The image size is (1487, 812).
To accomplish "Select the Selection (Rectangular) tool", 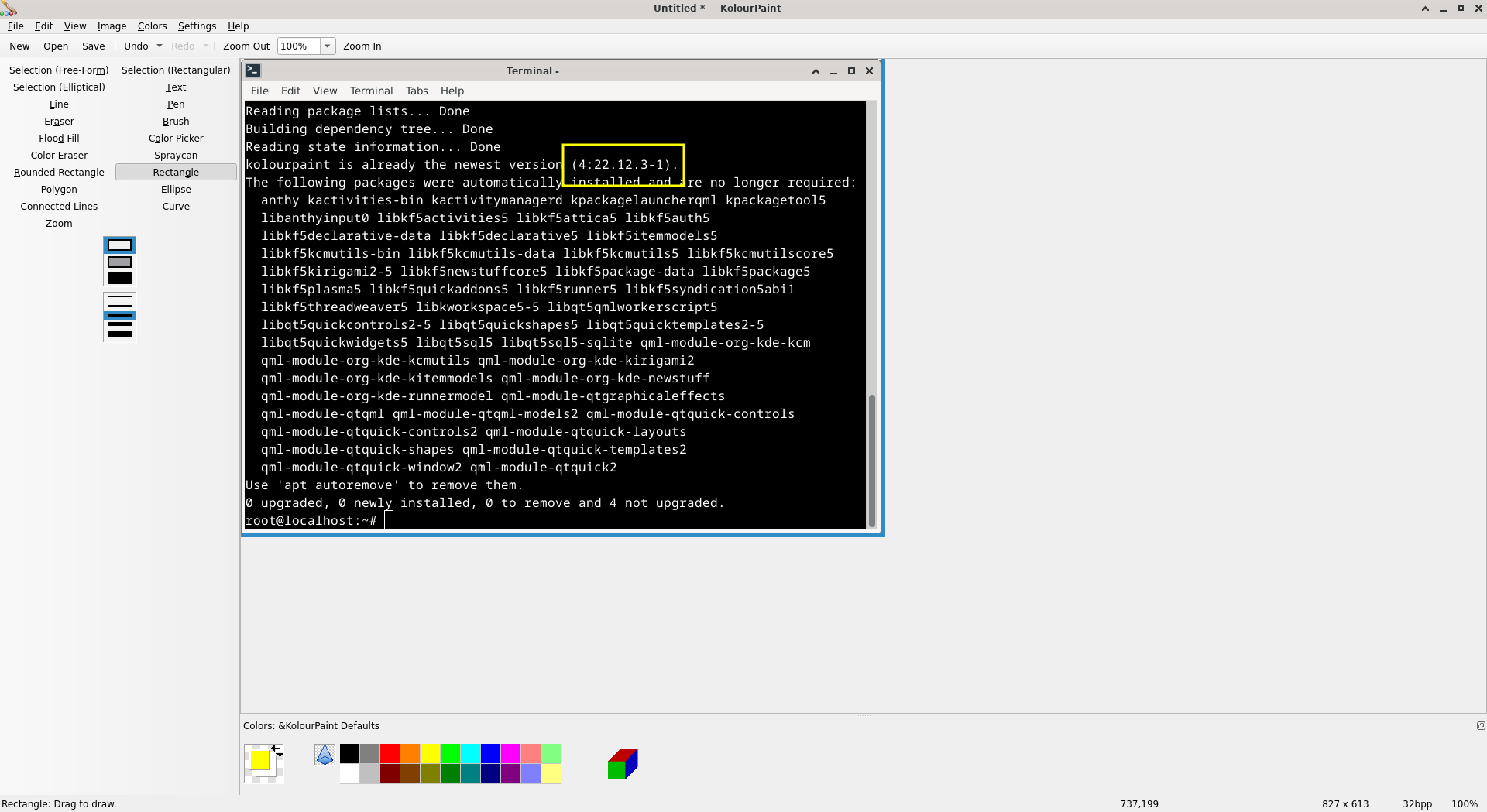I will [176, 70].
